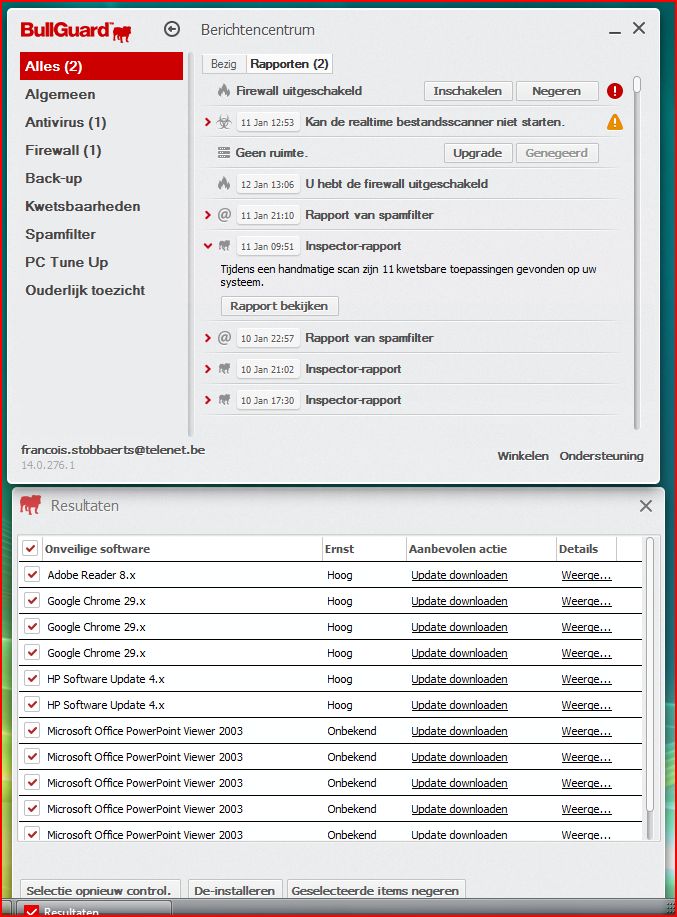
Task: Open the Back-up category
Action: [53, 178]
